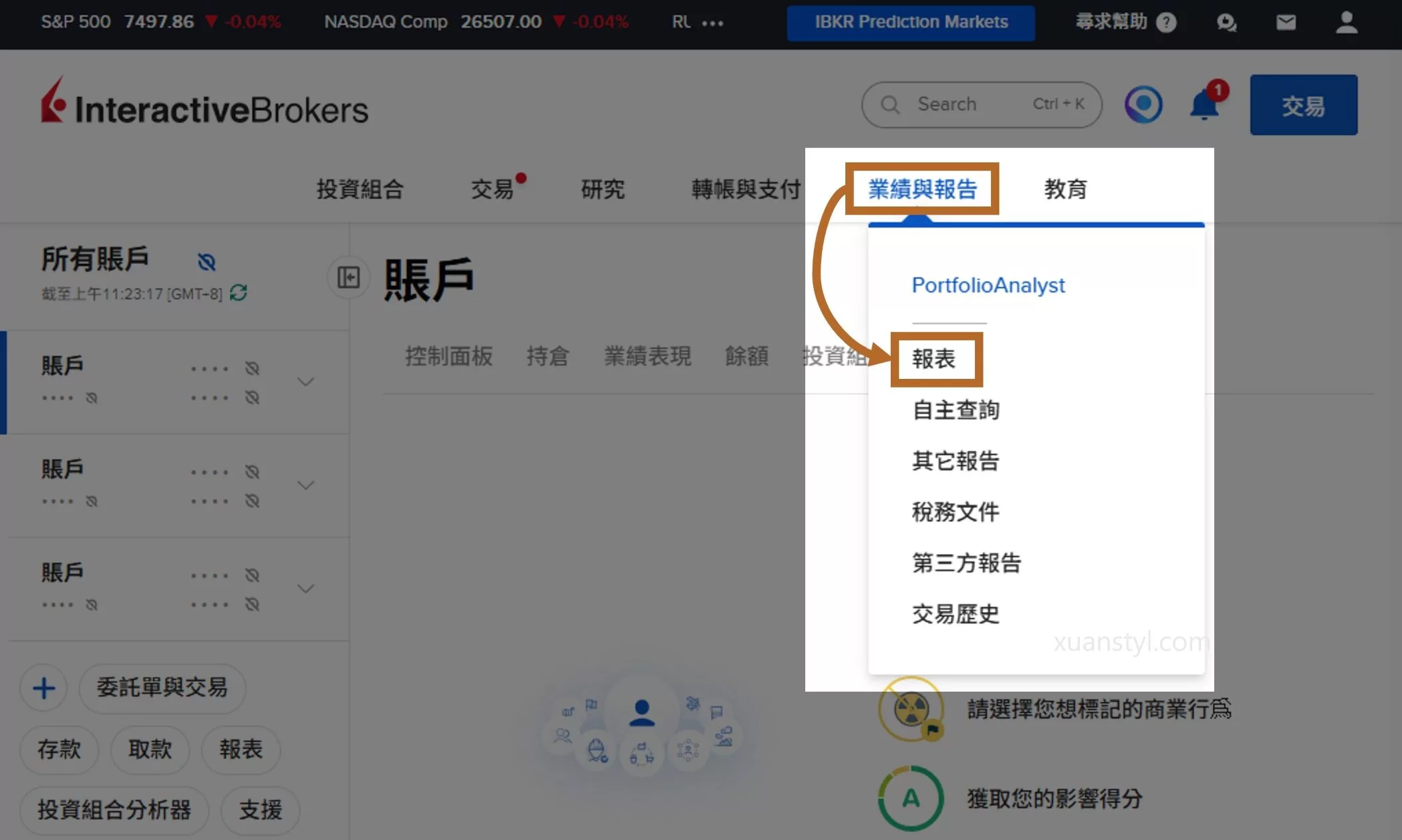Screen dimensions: 1402x840
Task: Click 獲取您的影響得分 text
Action: [x=1055, y=798]
